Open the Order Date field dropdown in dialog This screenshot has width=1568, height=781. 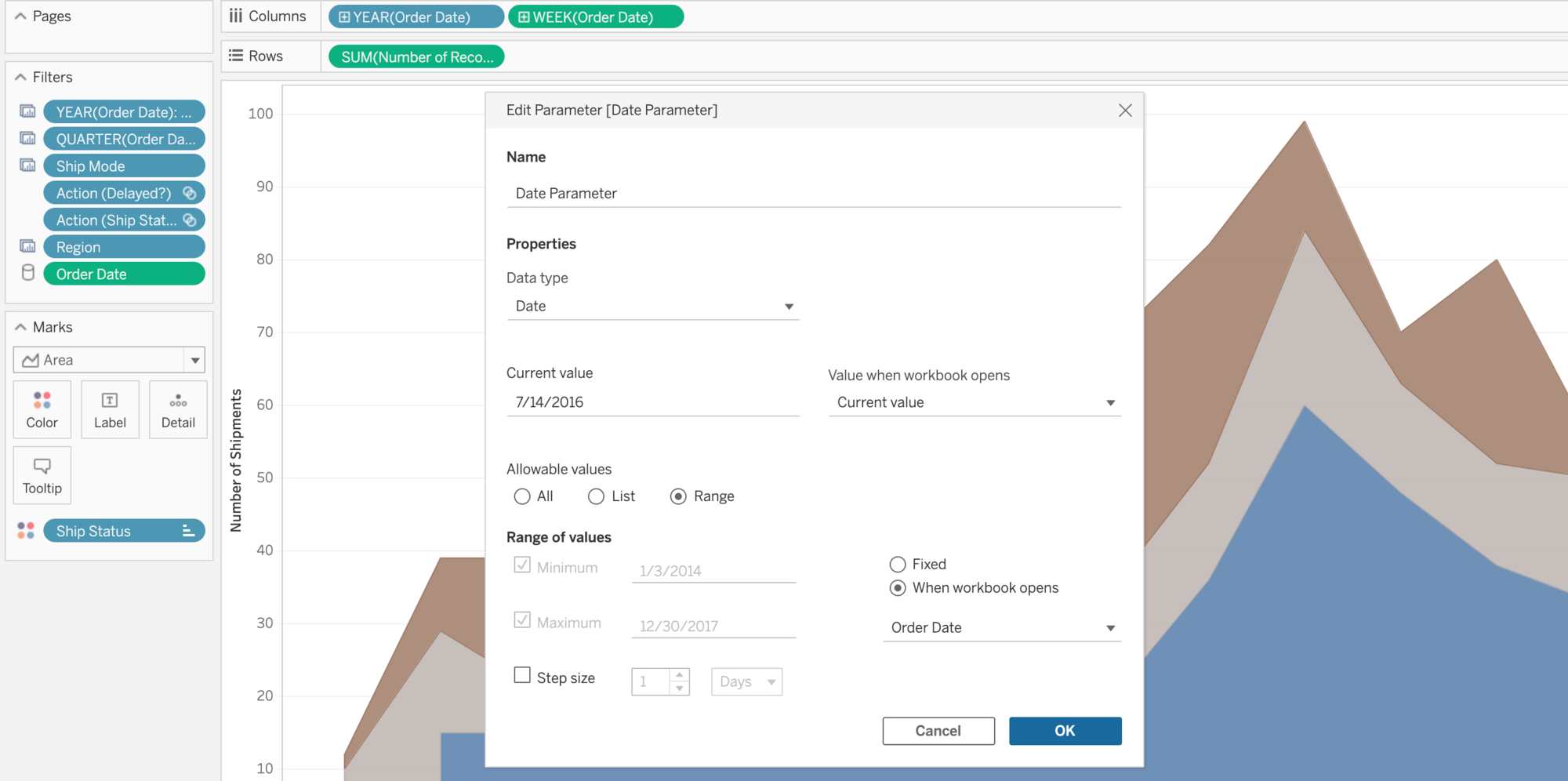coord(1002,627)
